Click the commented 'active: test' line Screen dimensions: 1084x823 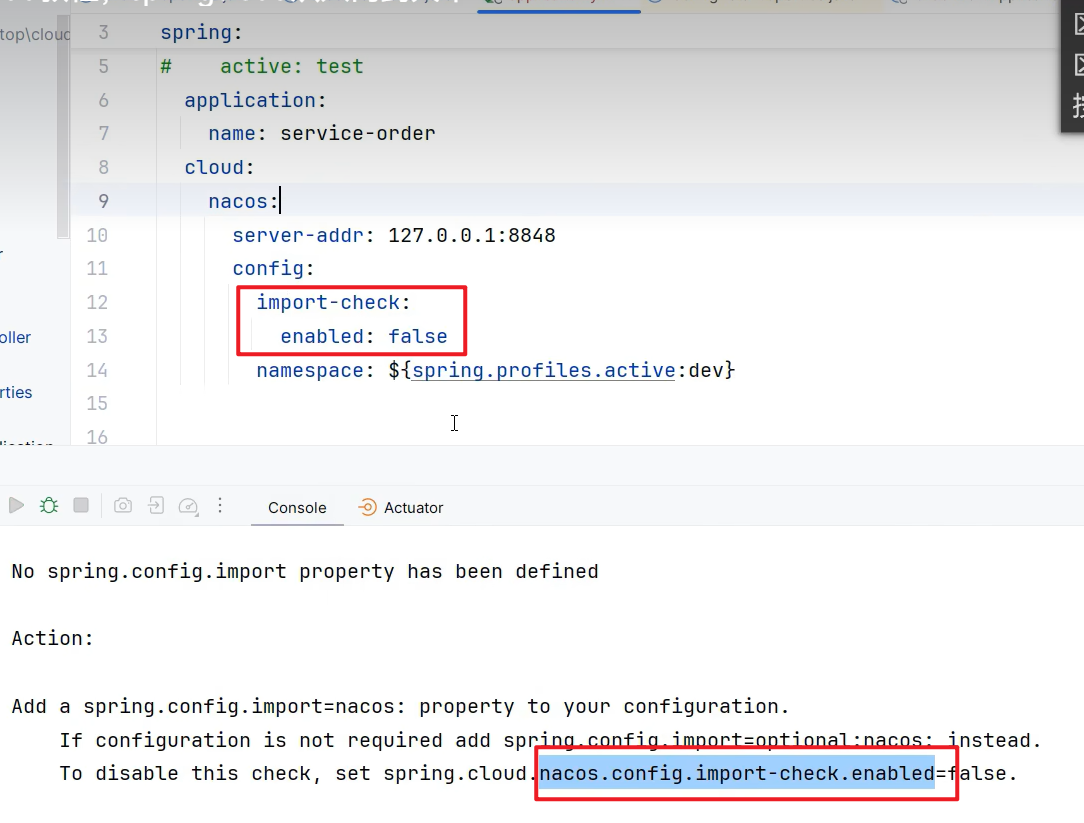(x=262, y=66)
